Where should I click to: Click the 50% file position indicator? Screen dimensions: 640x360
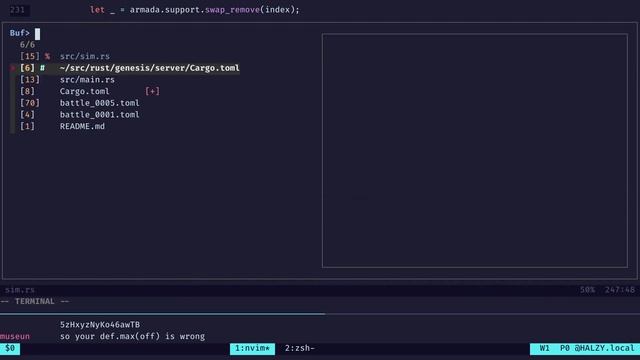point(587,290)
